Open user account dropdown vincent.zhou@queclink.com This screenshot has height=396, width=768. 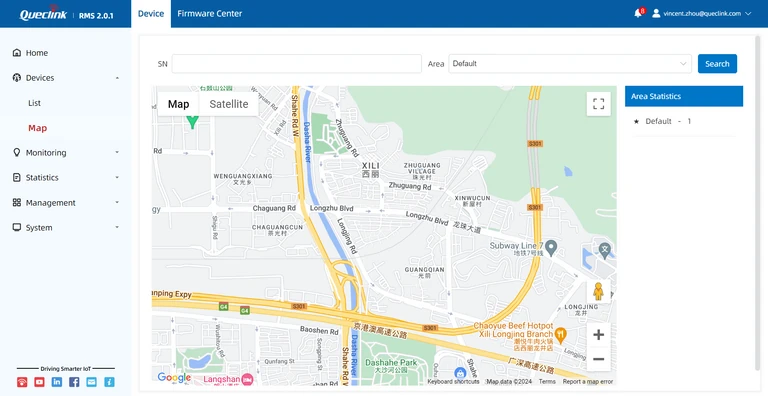coord(702,14)
